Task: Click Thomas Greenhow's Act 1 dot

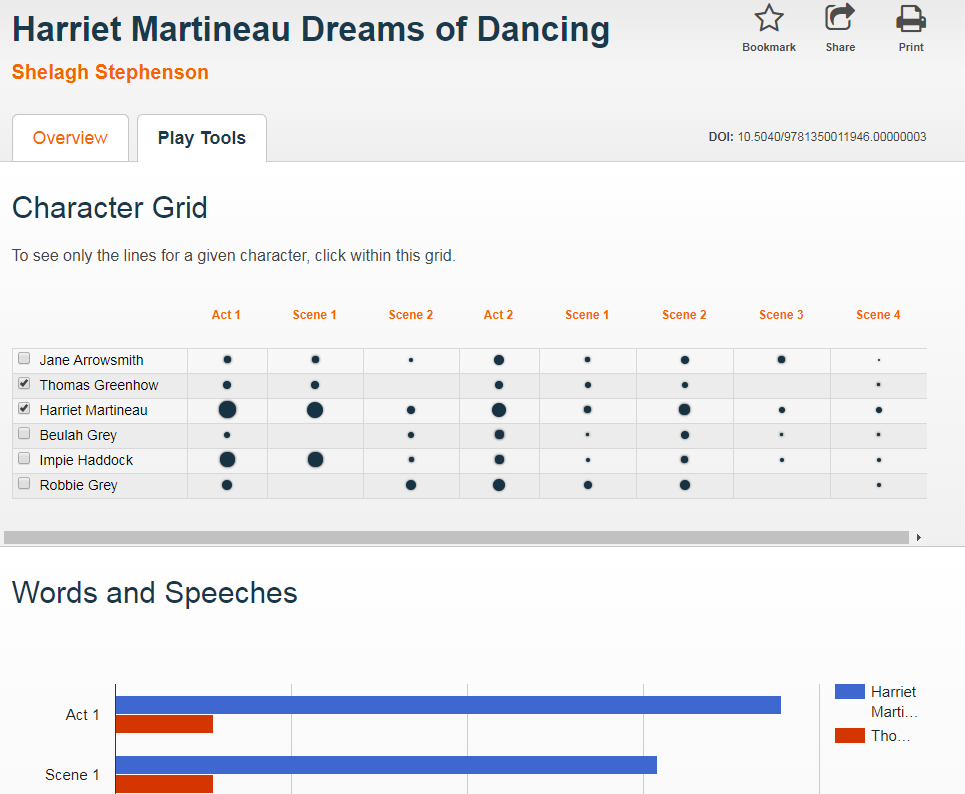Action: 227,385
